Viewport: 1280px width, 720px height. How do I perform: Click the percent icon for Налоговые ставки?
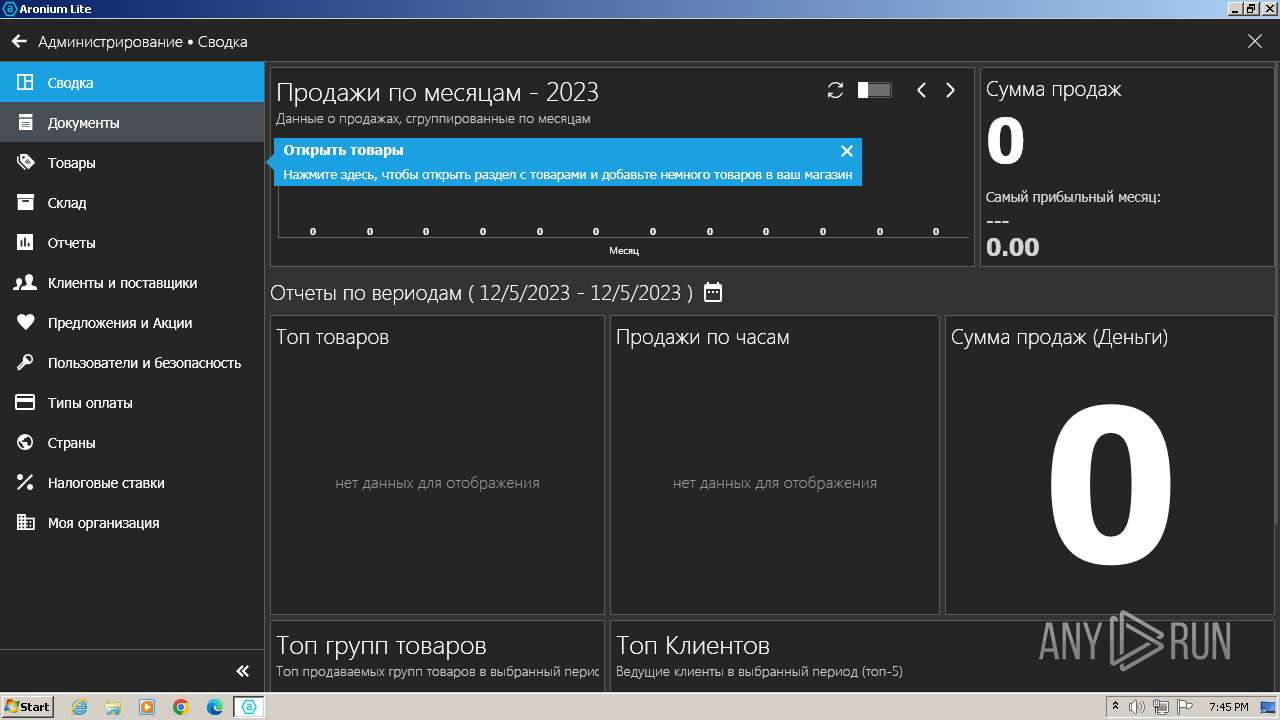(26, 483)
